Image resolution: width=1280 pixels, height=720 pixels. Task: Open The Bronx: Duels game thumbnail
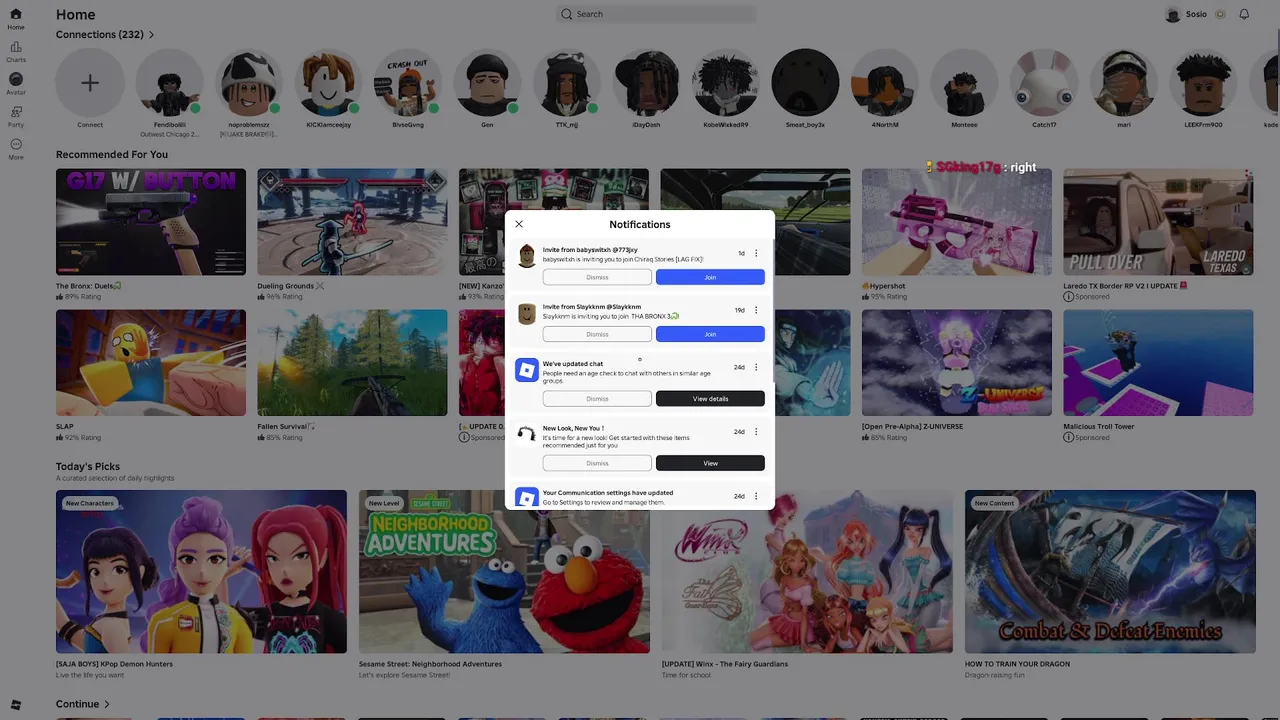[151, 222]
